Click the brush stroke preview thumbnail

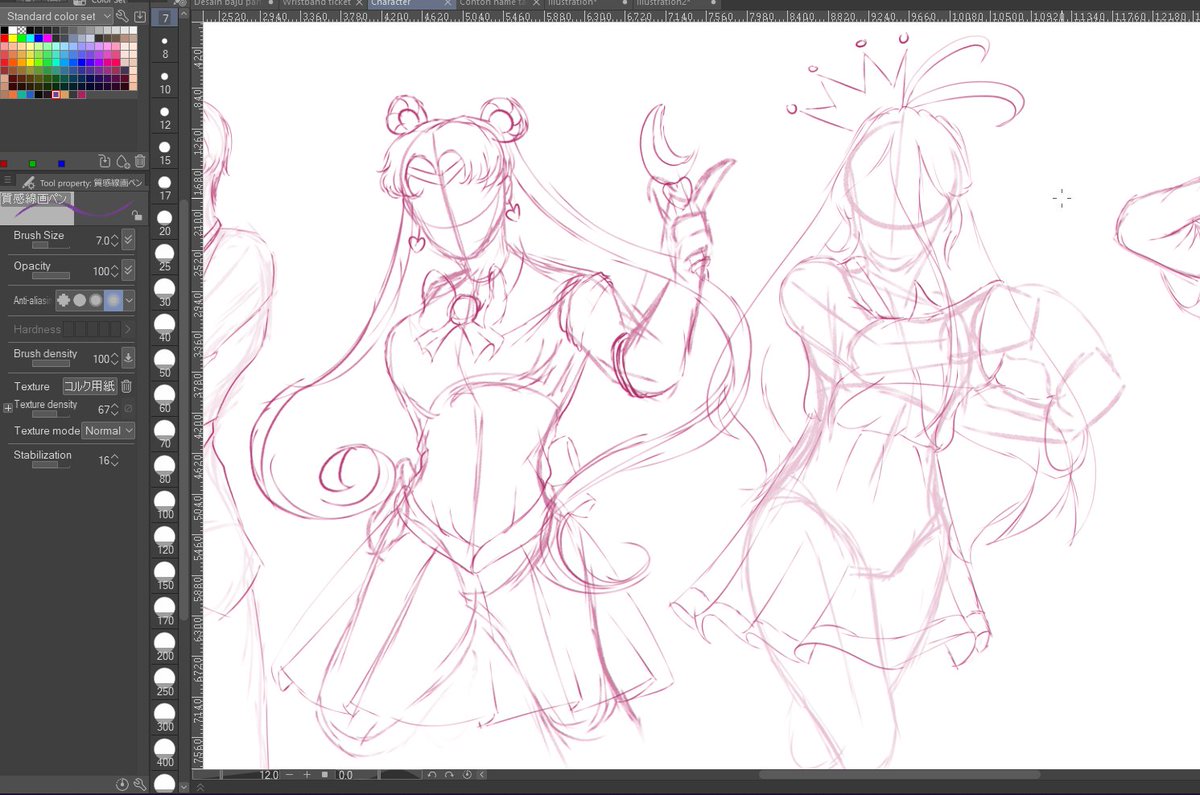click(x=72, y=208)
